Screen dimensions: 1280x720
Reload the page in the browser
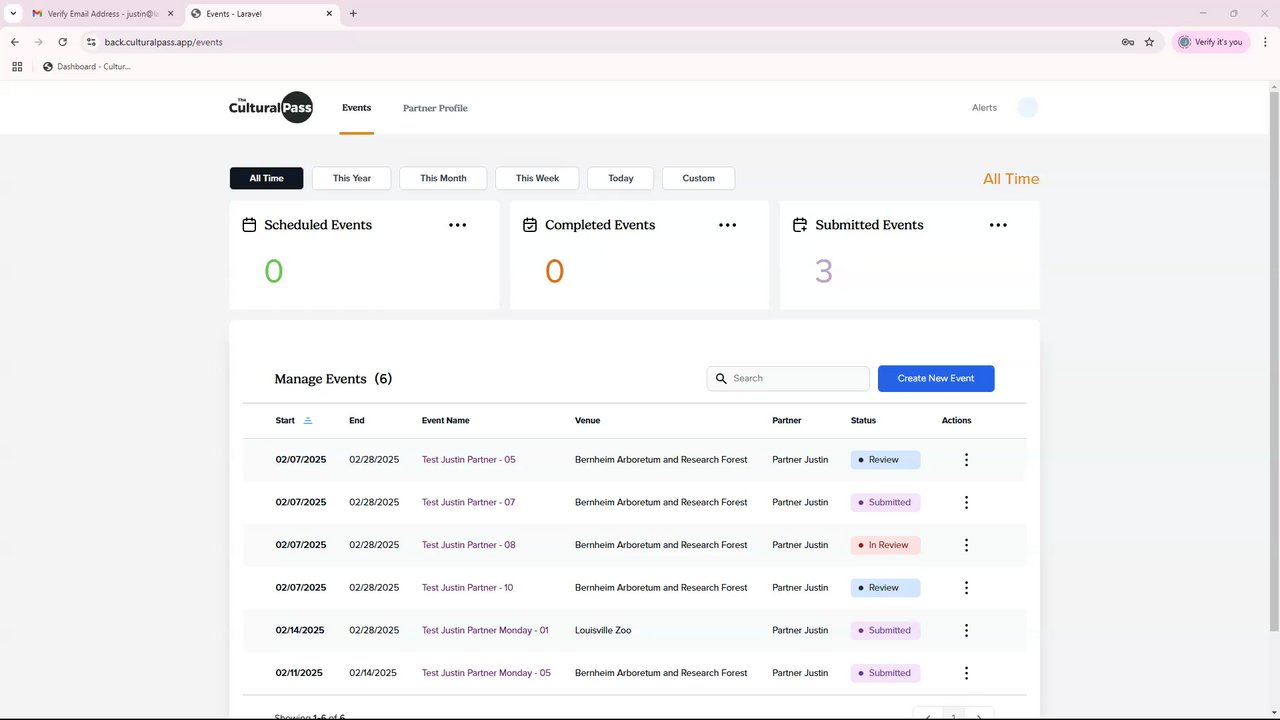63,42
